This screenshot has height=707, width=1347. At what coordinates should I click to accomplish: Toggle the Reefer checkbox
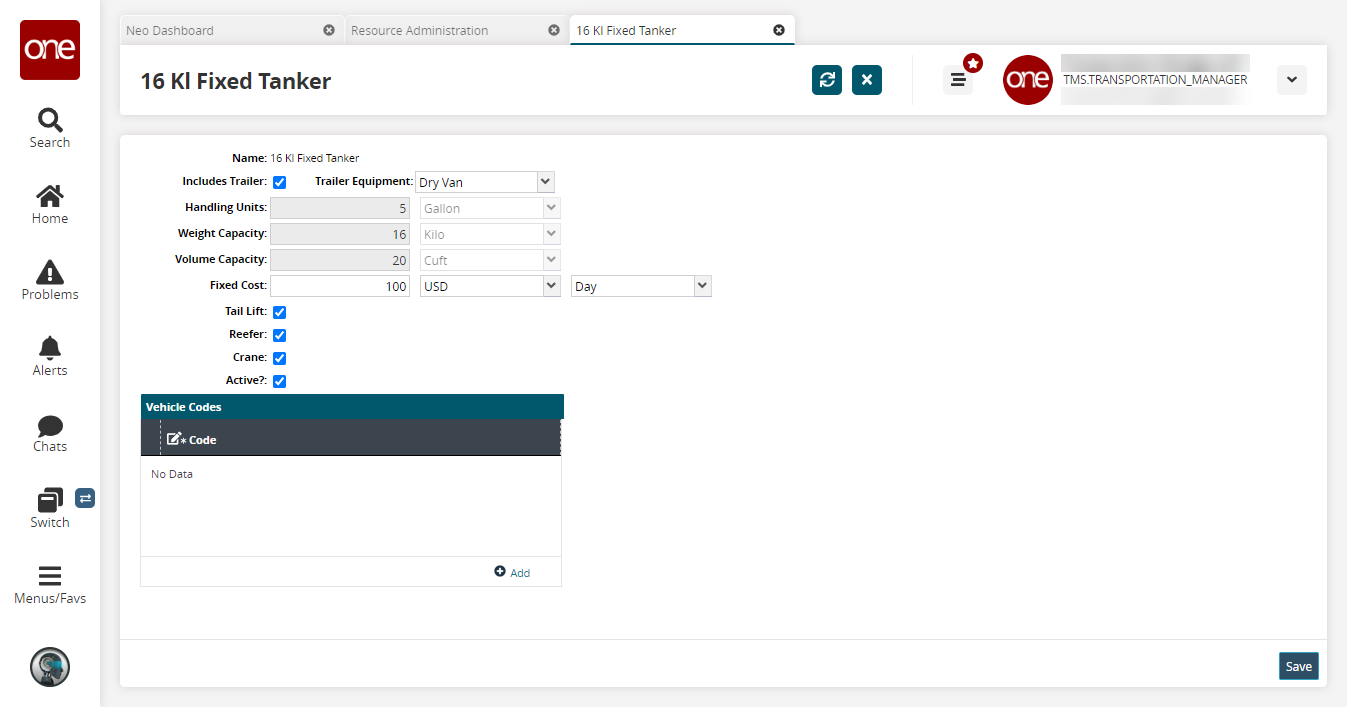tap(280, 335)
